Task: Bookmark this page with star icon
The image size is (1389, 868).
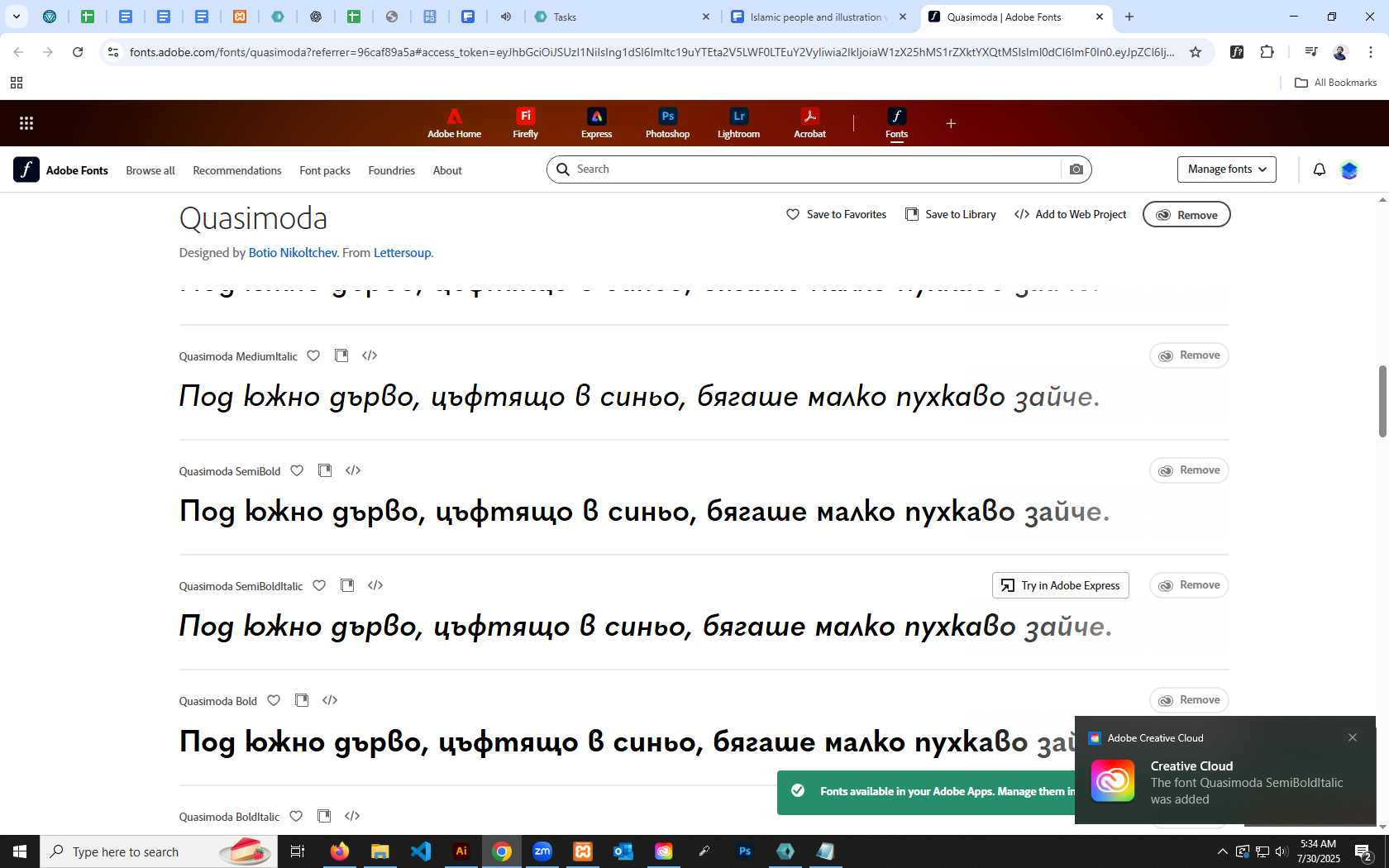Action: pyautogui.click(x=1196, y=52)
